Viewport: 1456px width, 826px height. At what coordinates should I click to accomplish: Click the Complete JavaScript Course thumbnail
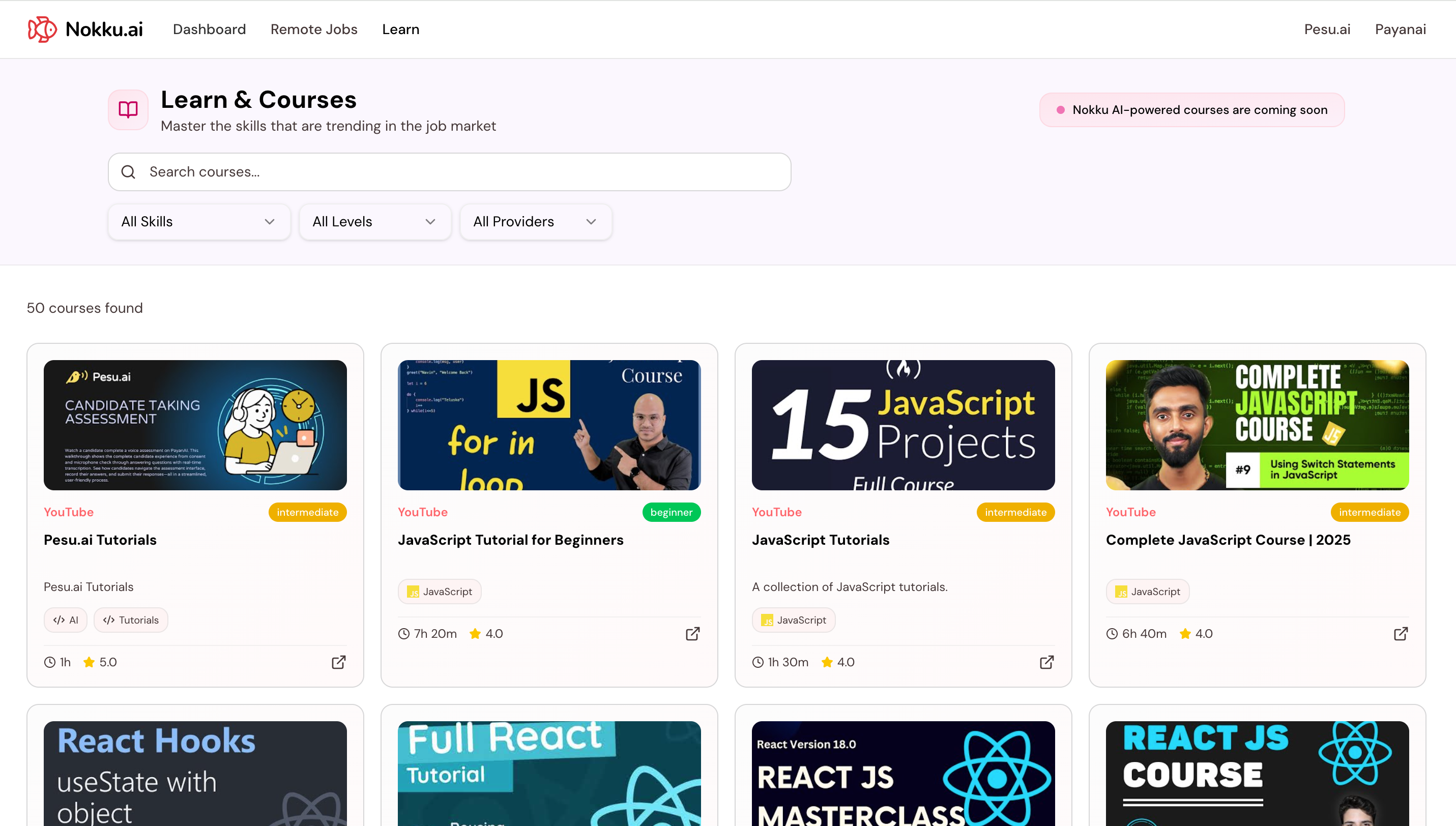(1258, 425)
